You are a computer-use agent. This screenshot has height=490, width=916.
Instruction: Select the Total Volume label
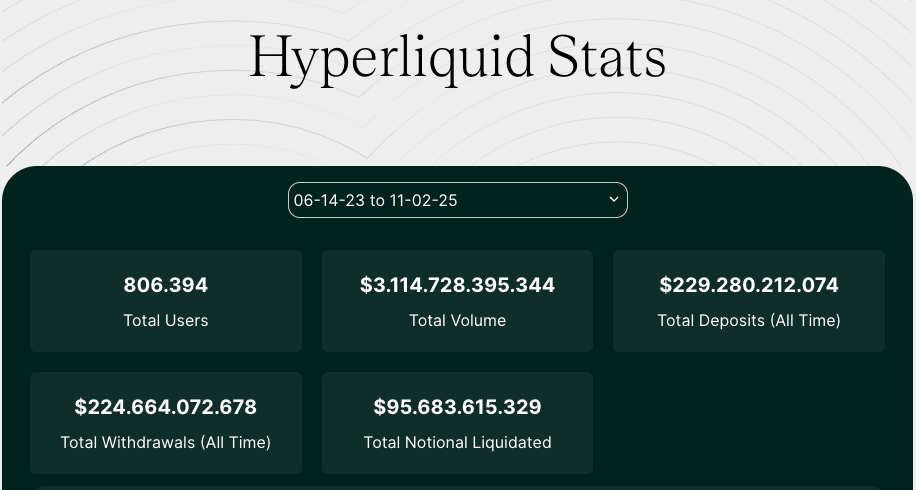click(x=457, y=321)
